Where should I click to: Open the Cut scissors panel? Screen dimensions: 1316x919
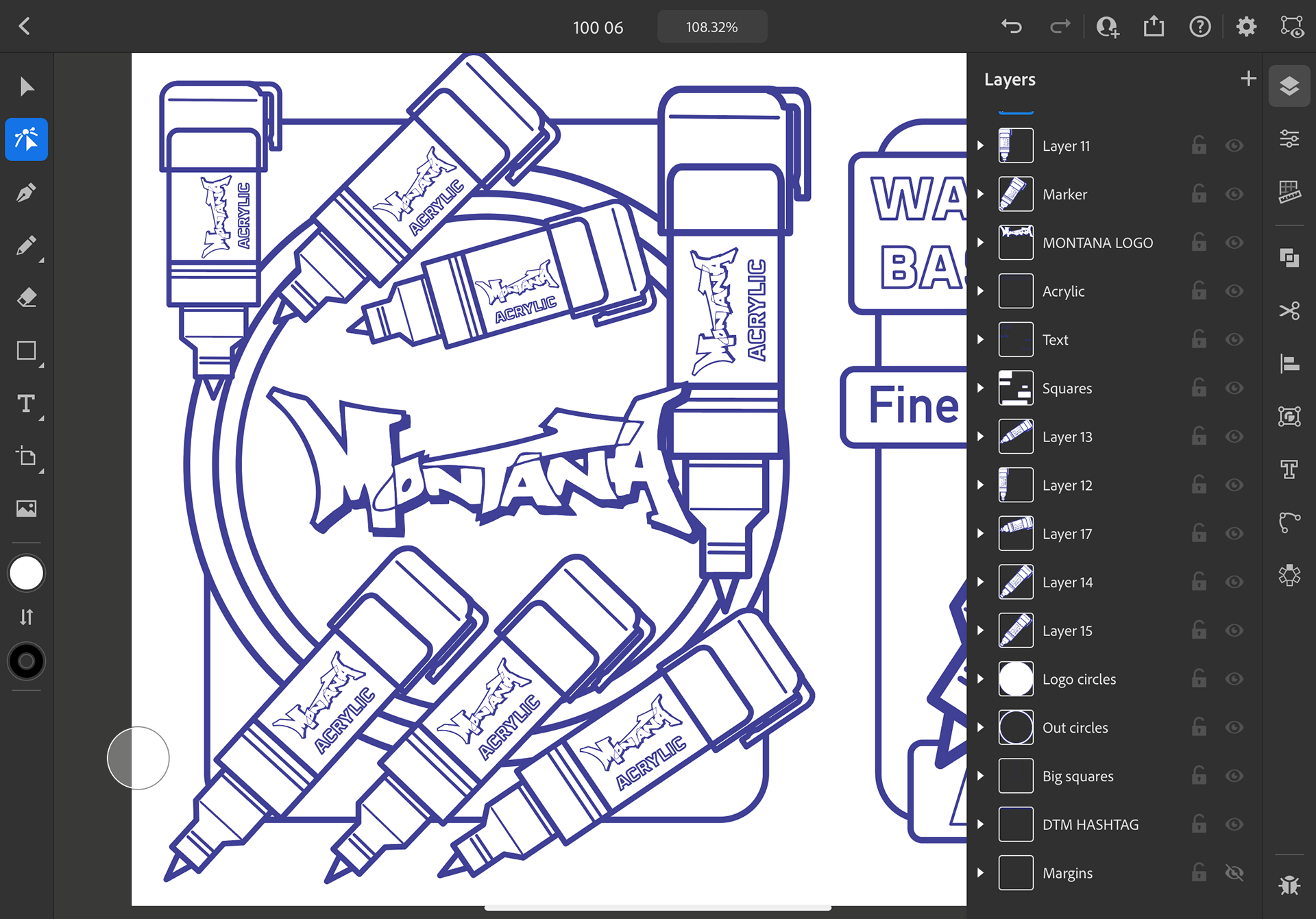pyautogui.click(x=1289, y=310)
